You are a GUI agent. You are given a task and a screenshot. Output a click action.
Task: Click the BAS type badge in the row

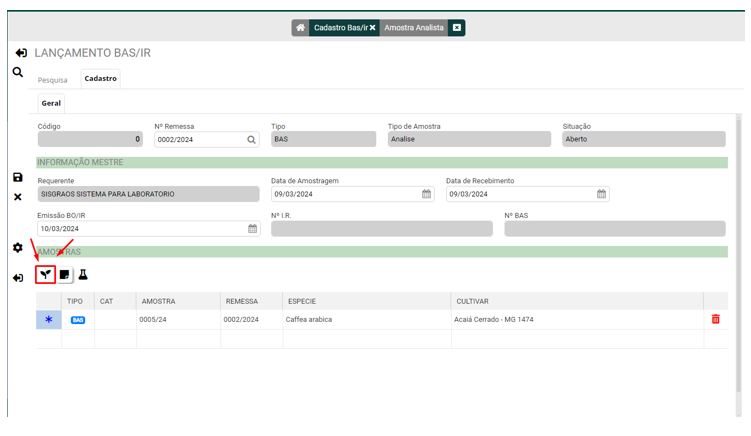[78, 320]
